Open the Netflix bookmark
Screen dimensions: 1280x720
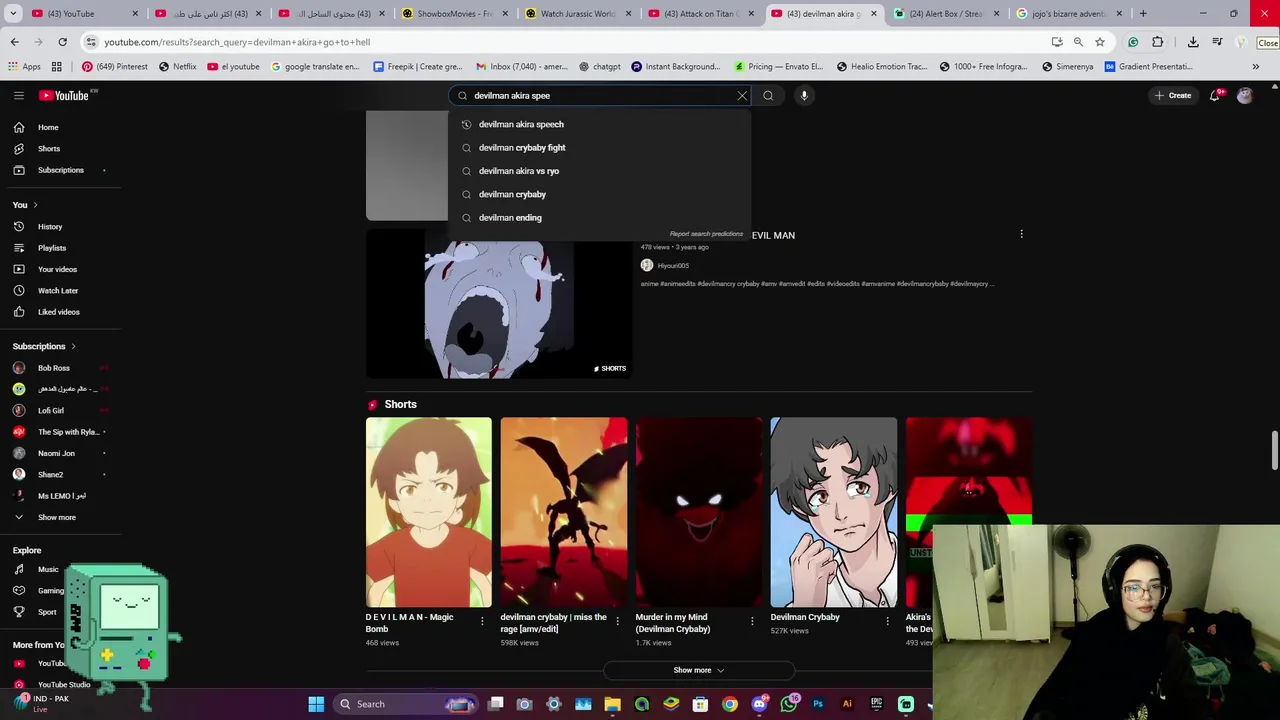tap(177, 66)
